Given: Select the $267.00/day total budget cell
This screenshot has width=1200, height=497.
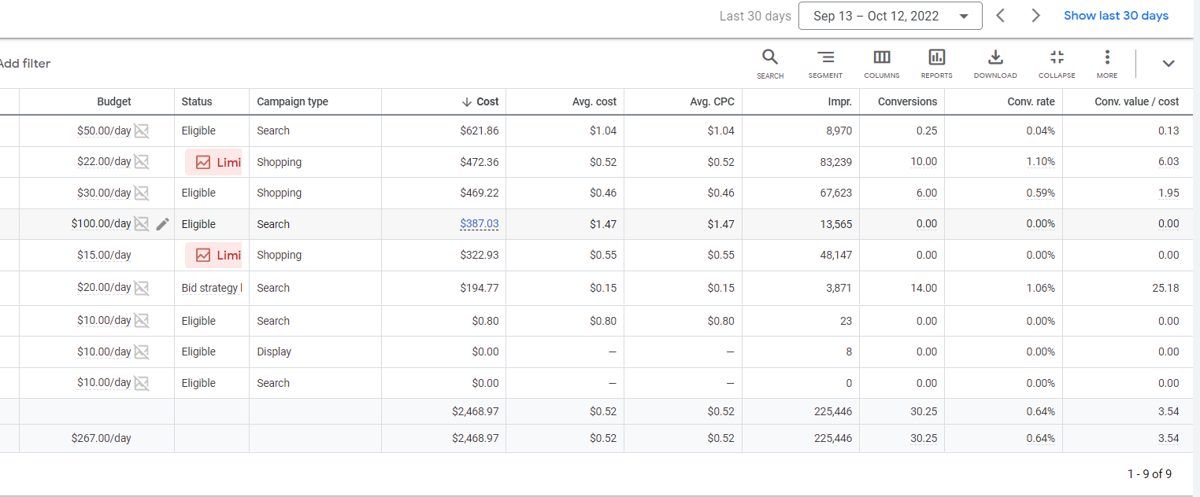Looking at the screenshot, I should [x=101, y=438].
